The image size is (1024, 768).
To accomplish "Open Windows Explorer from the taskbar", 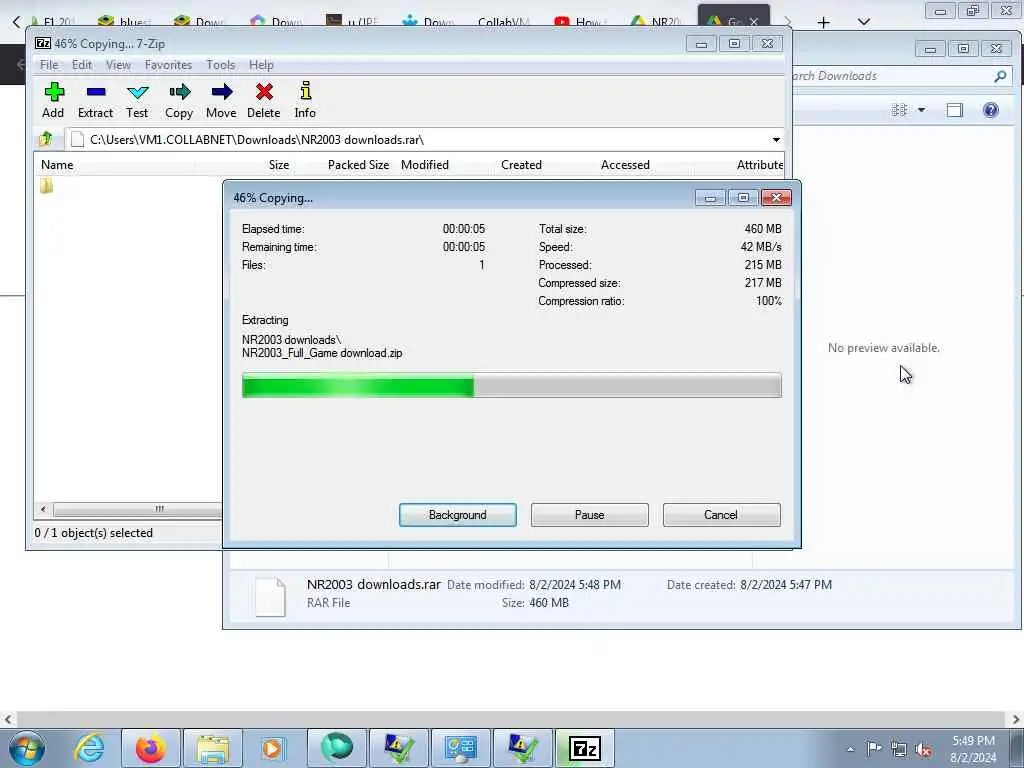I will [x=213, y=748].
